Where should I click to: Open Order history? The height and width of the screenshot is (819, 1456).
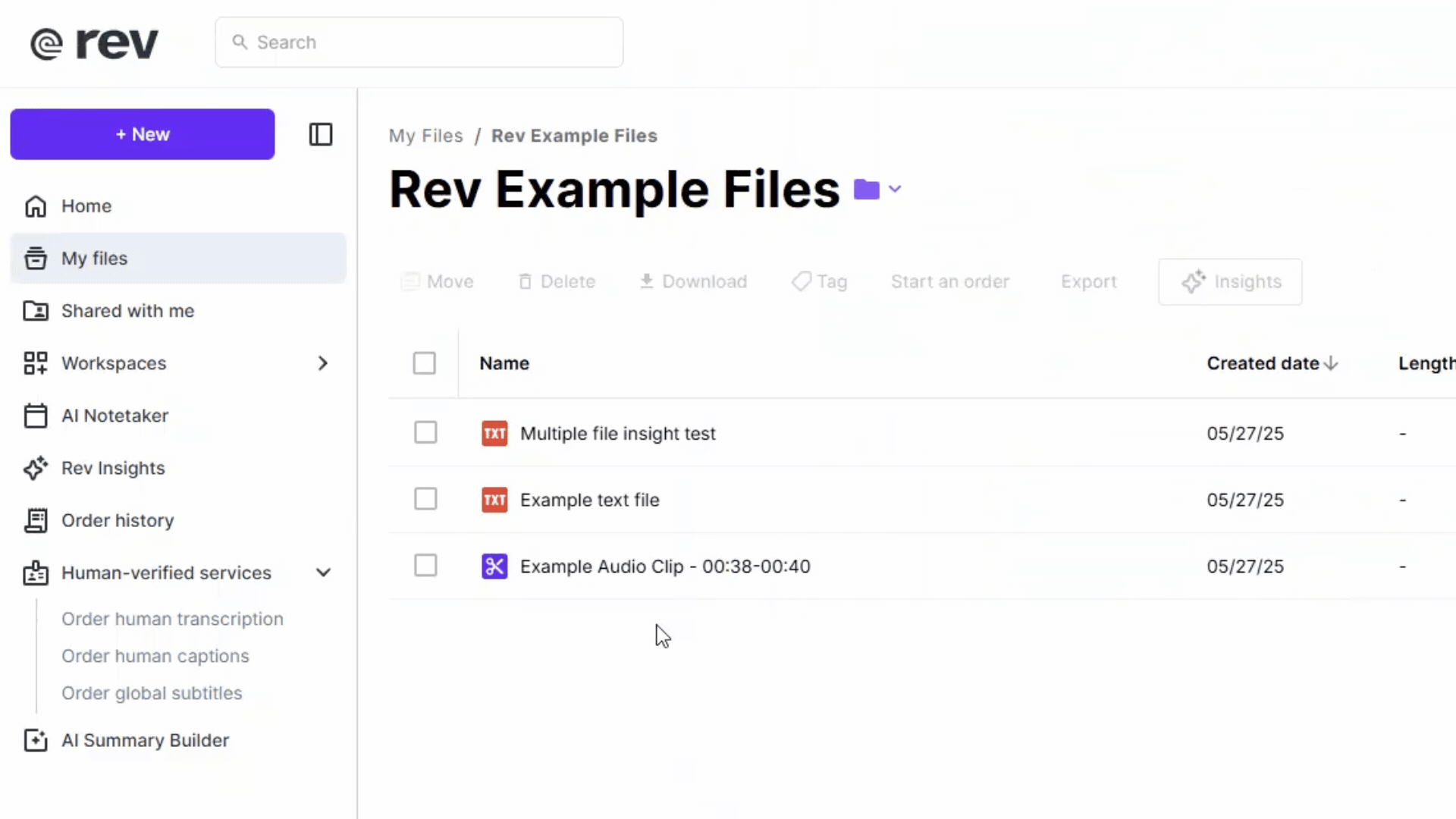pyautogui.click(x=178, y=520)
